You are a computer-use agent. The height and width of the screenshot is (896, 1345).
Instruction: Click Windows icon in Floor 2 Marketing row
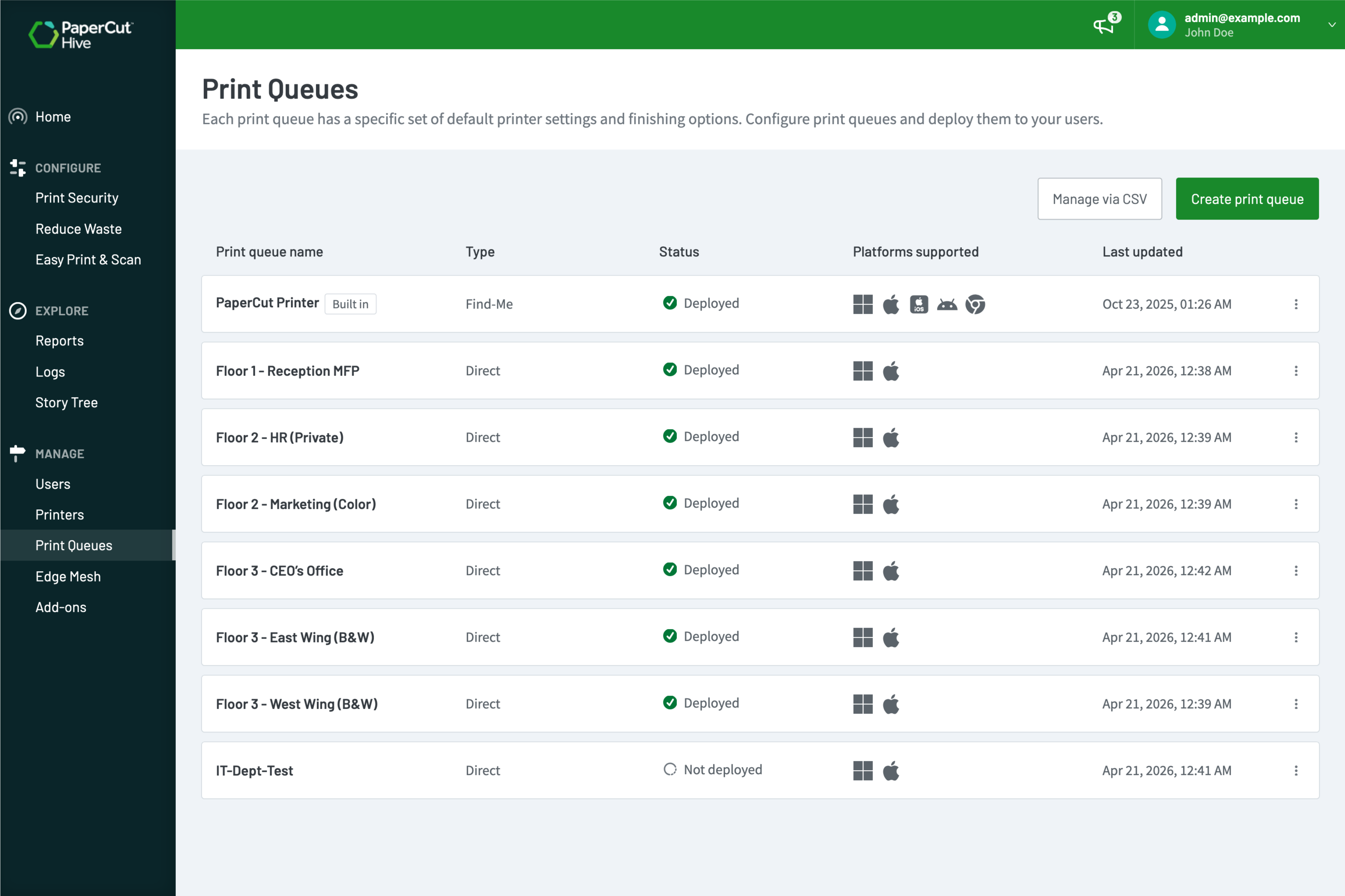point(863,504)
